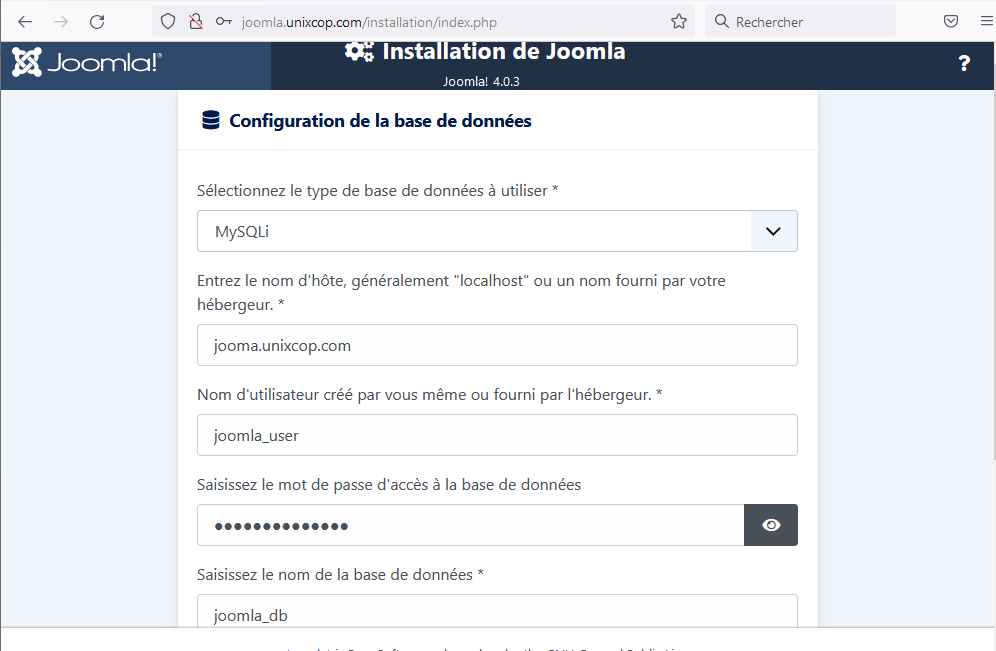Open the help question mark icon
The height and width of the screenshot is (651, 996).
(x=964, y=63)
